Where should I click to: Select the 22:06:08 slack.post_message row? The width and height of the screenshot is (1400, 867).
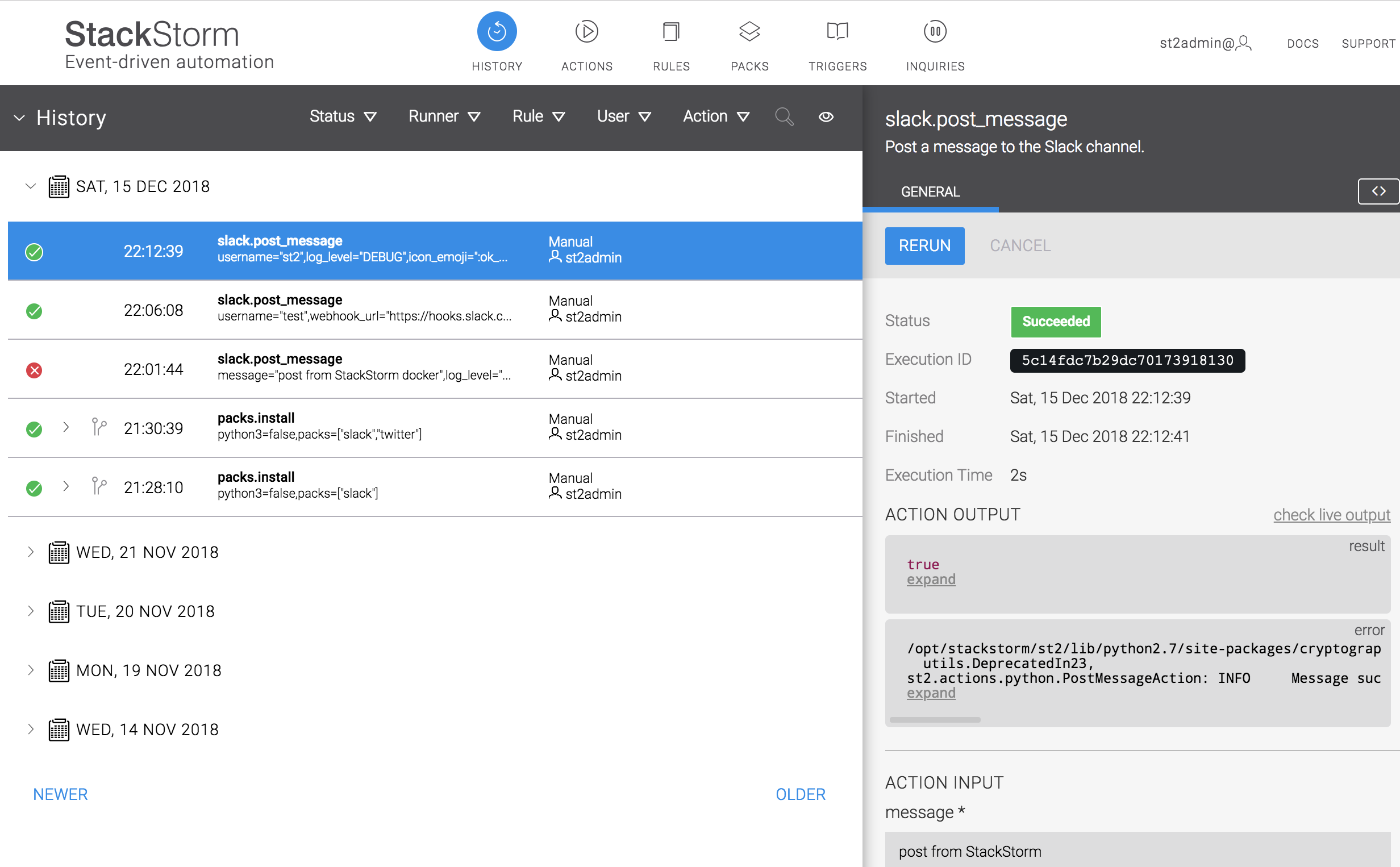pos(435,309)
